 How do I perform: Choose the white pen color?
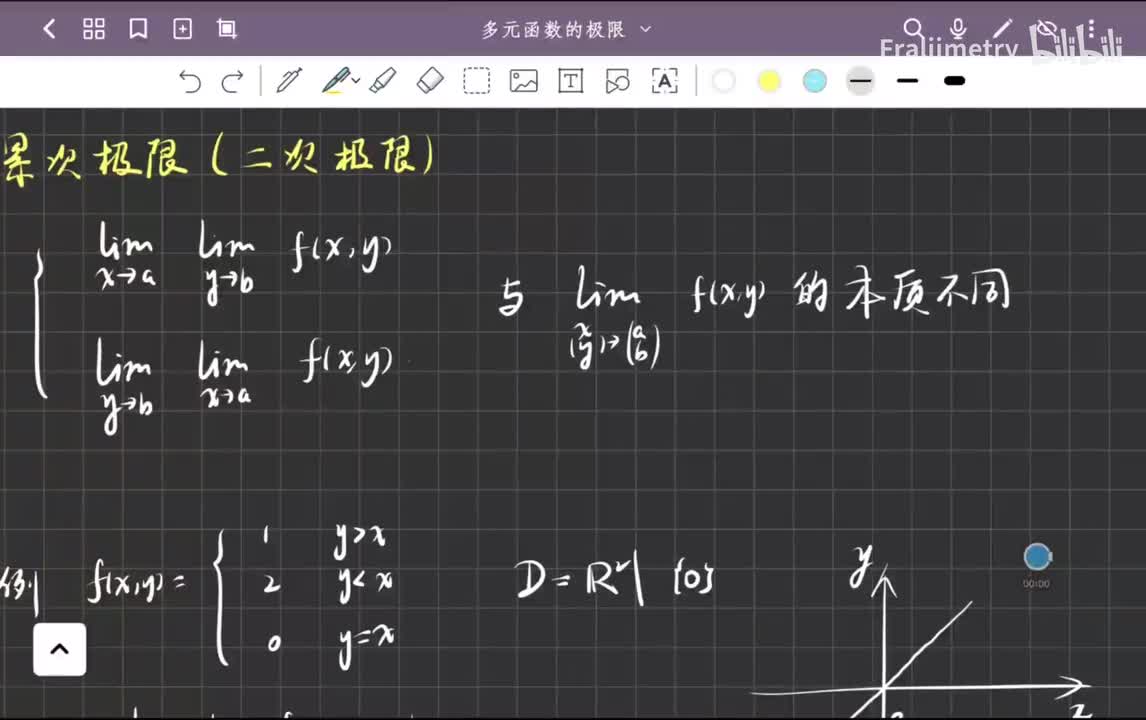723,81
